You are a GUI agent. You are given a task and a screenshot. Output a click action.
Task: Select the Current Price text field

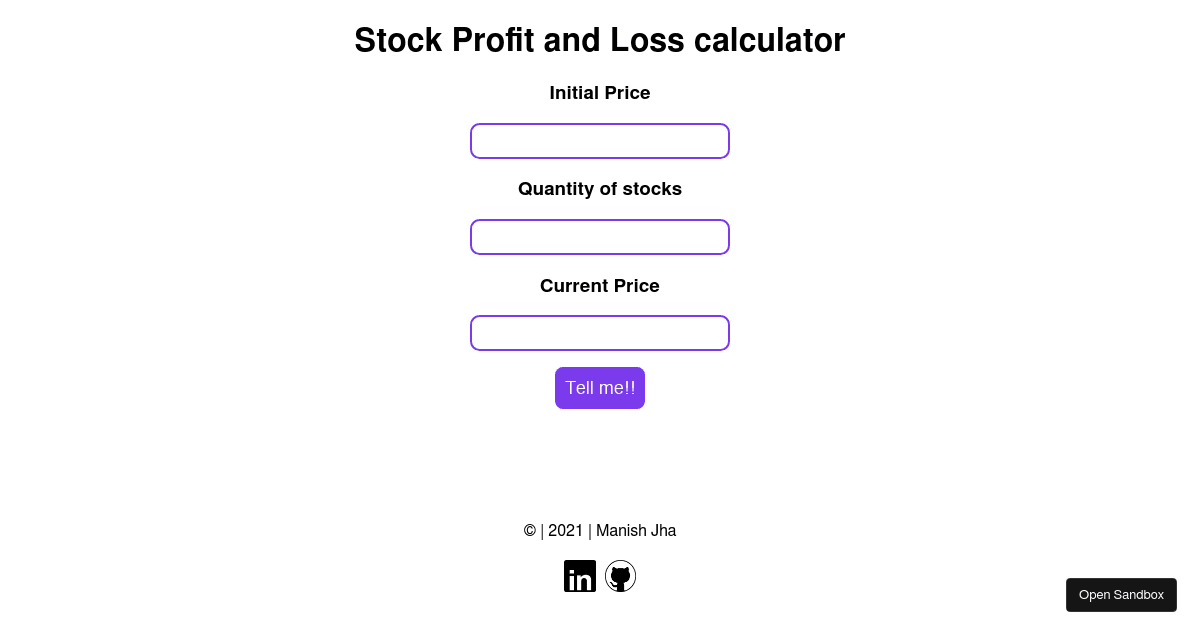(600, 333)
